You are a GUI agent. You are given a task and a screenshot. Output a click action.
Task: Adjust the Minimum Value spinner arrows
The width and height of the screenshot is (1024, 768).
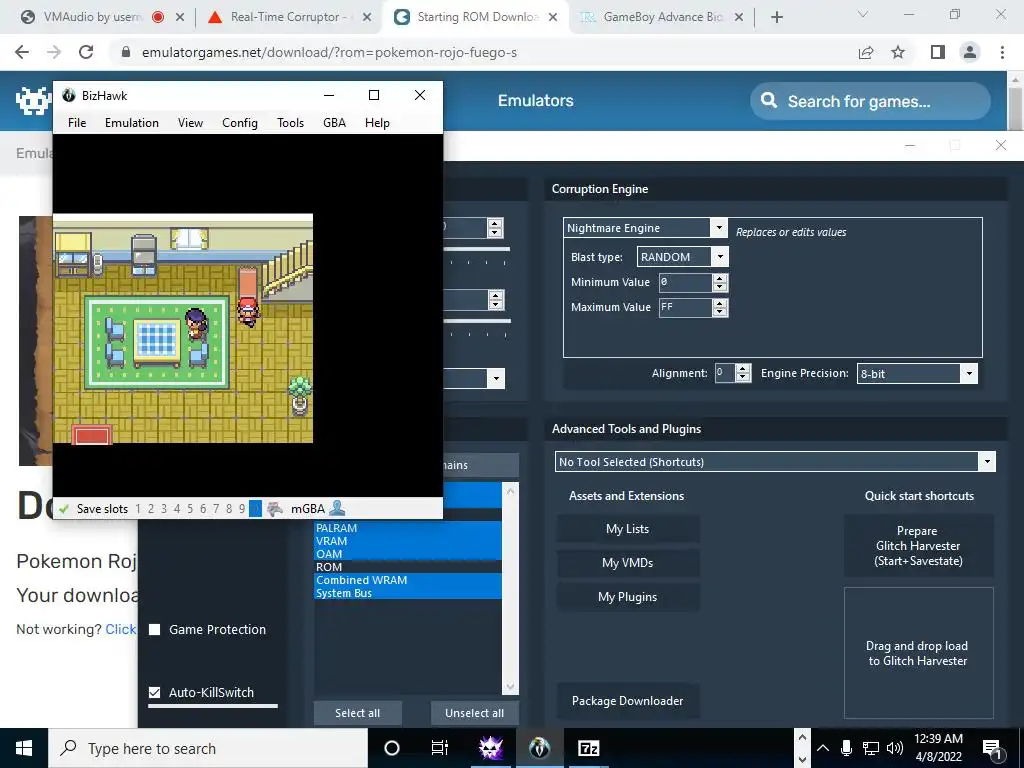[720, 282]
